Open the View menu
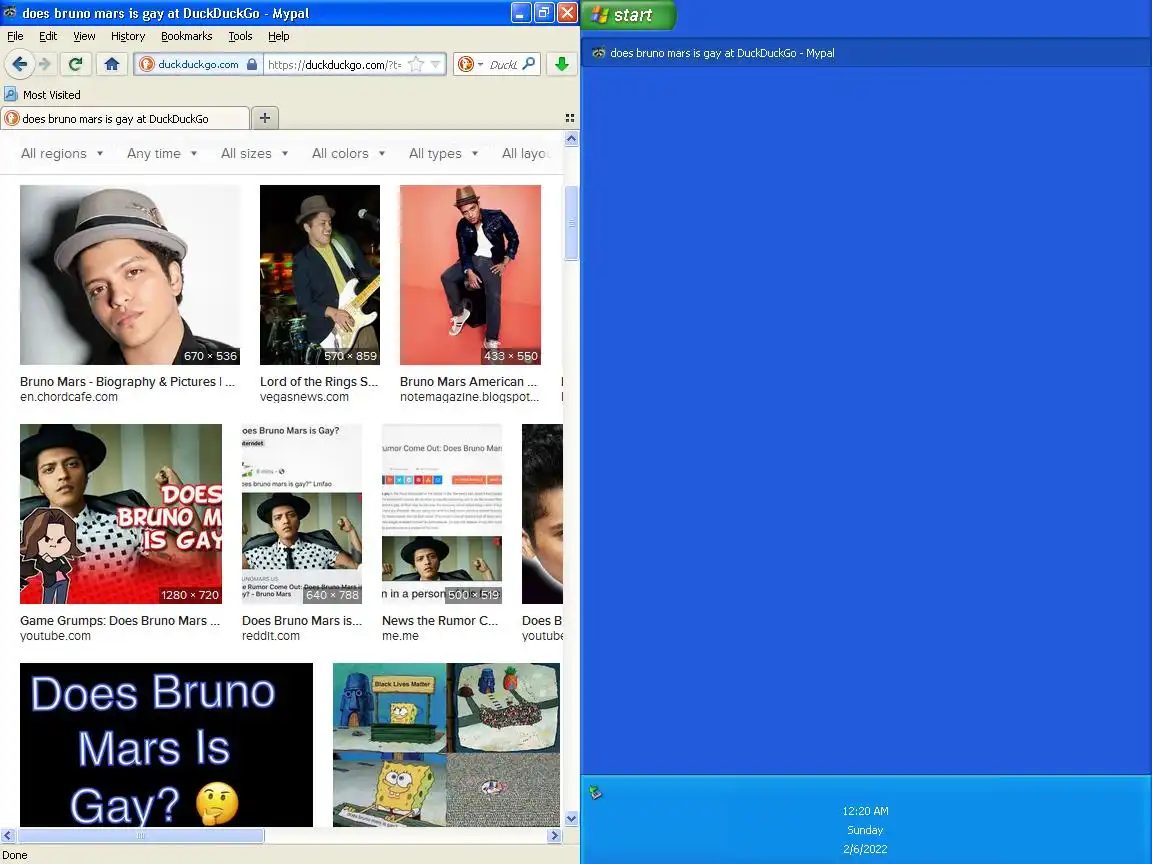 pyautogui.click(x=84, y=36)
